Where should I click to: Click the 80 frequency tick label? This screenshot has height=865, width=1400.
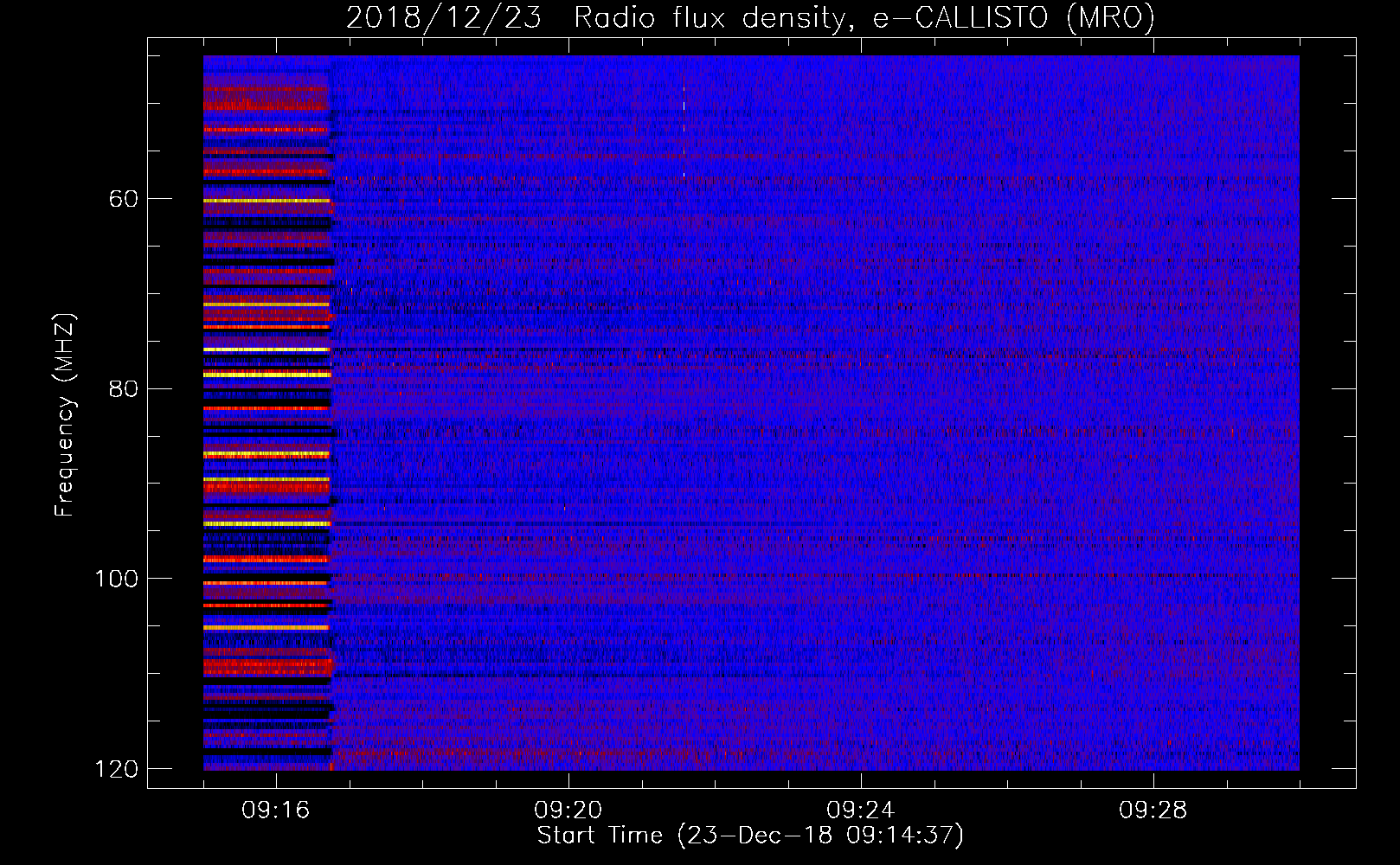pos(124,388)
